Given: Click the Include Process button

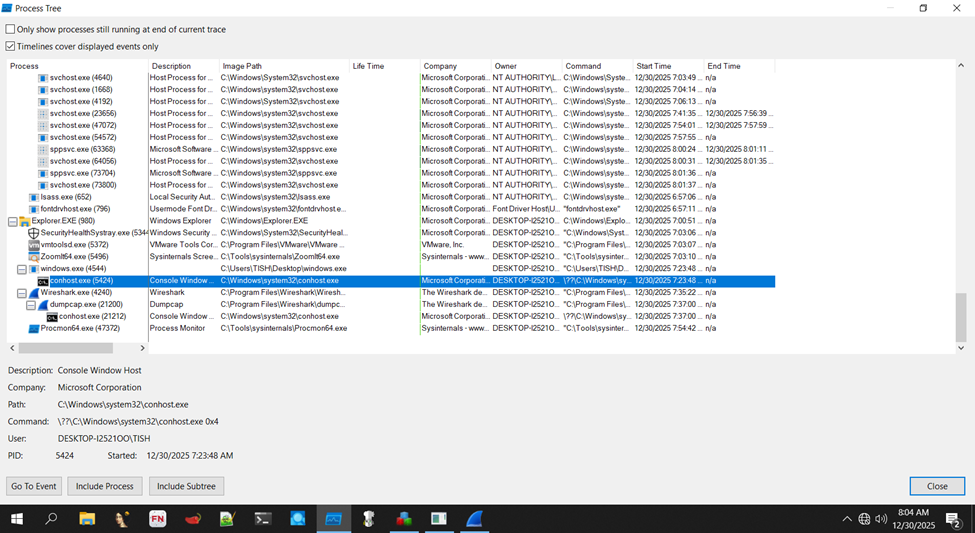Looking at the screenshot, I should pos(104,486).
